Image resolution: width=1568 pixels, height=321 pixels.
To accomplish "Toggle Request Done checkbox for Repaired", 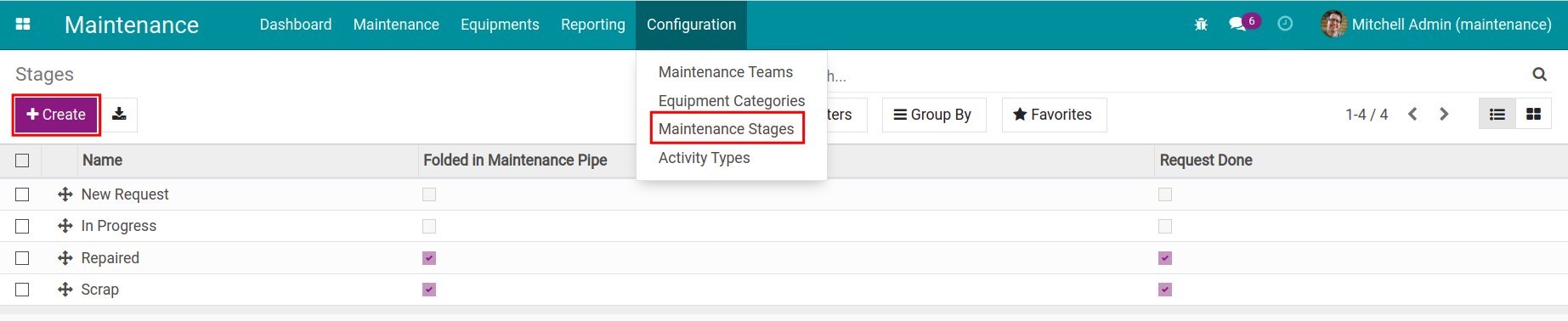I will coord(1165,258).
